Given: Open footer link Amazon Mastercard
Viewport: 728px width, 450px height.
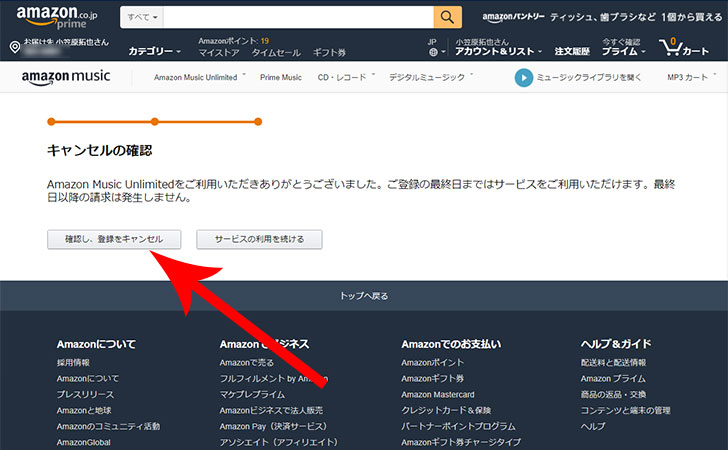Looking at the screenshot, I should (438, 394).
